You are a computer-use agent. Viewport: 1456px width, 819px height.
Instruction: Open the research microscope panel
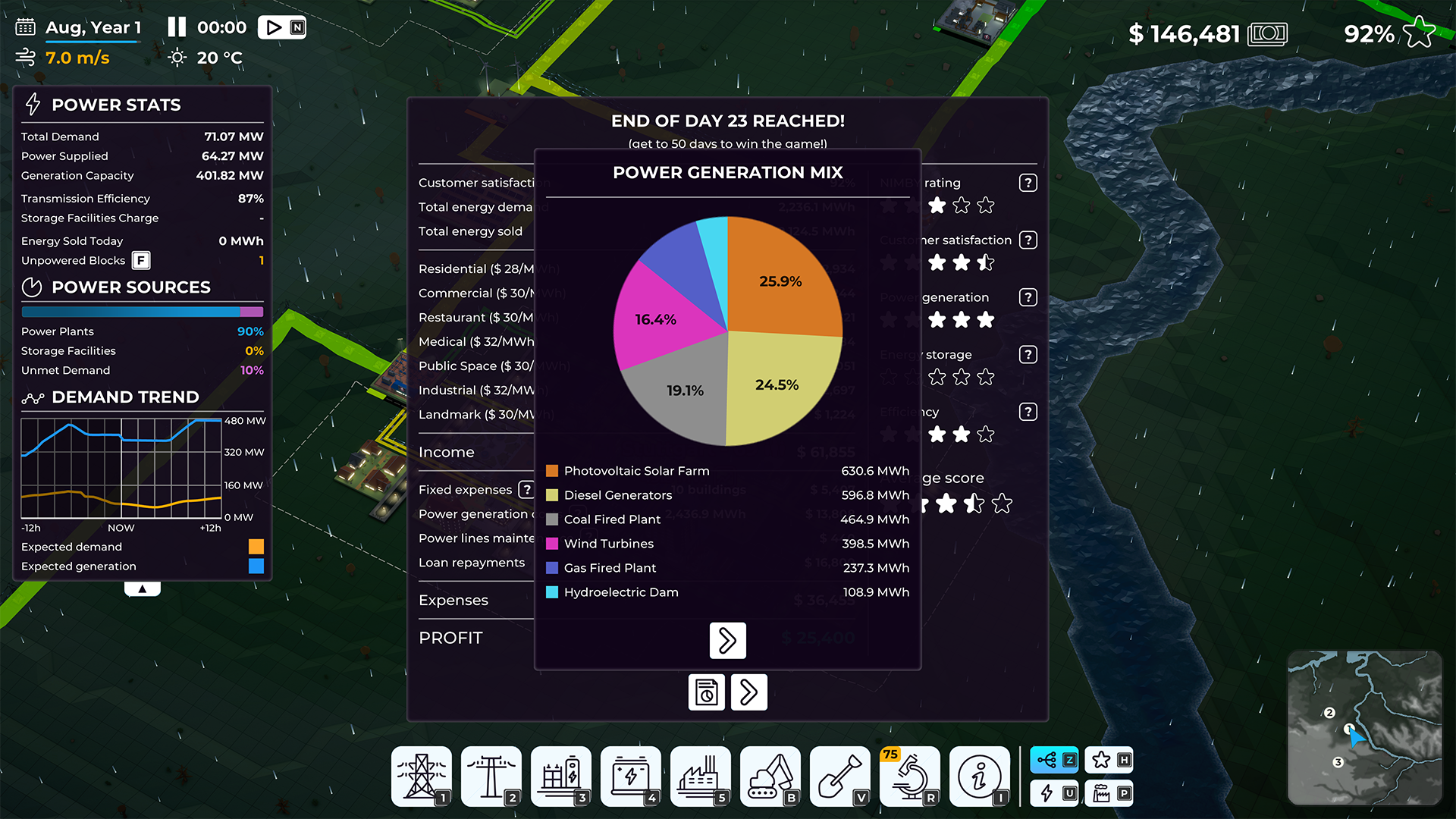pyautogui.click(x=910, y=776)
